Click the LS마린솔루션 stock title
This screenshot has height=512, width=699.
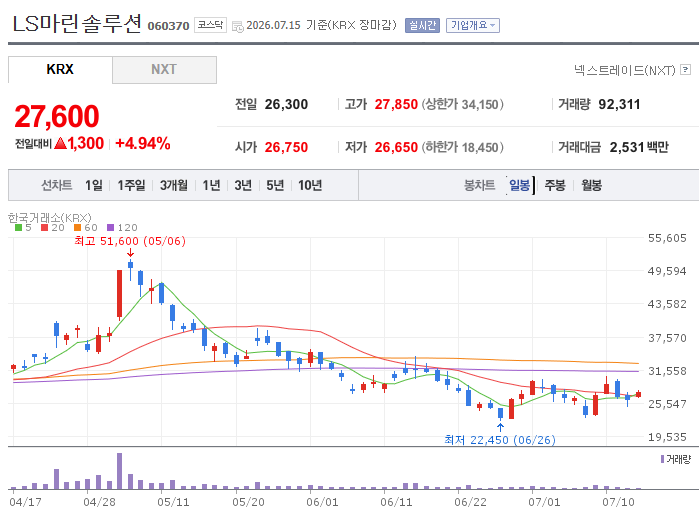point(77,23)
